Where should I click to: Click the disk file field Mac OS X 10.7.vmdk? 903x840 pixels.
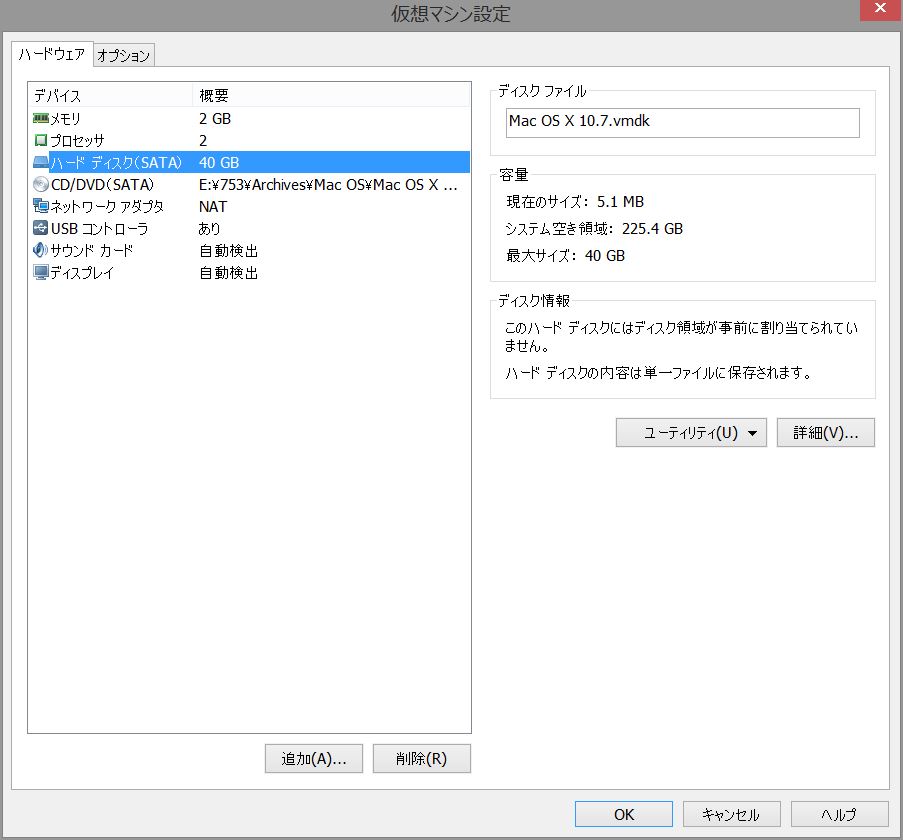tap(682, 123)
